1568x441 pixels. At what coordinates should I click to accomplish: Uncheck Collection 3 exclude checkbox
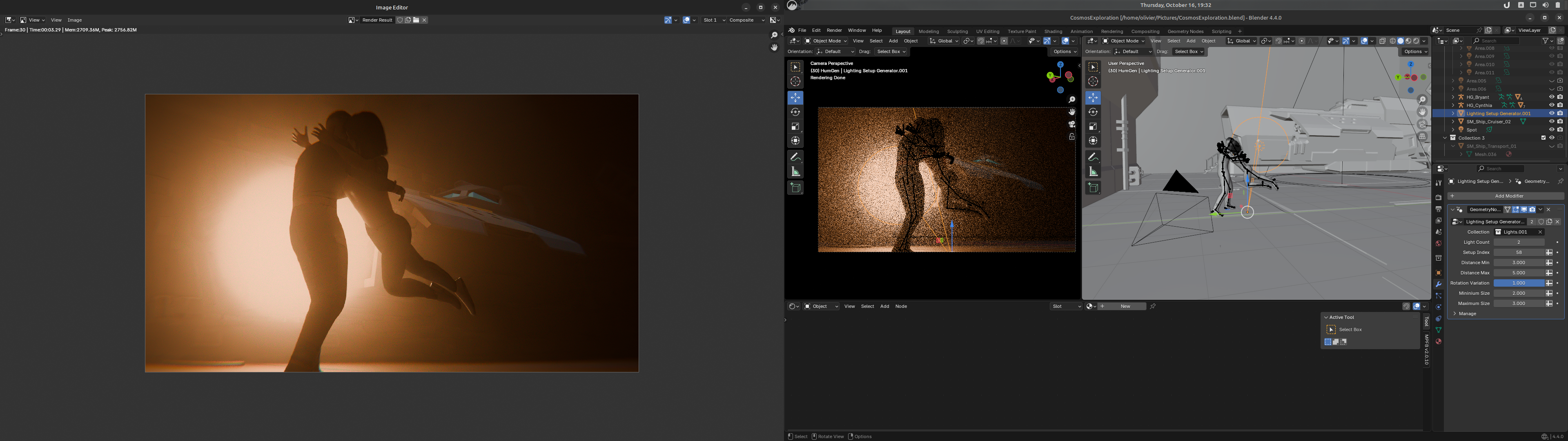point(1543,138)
